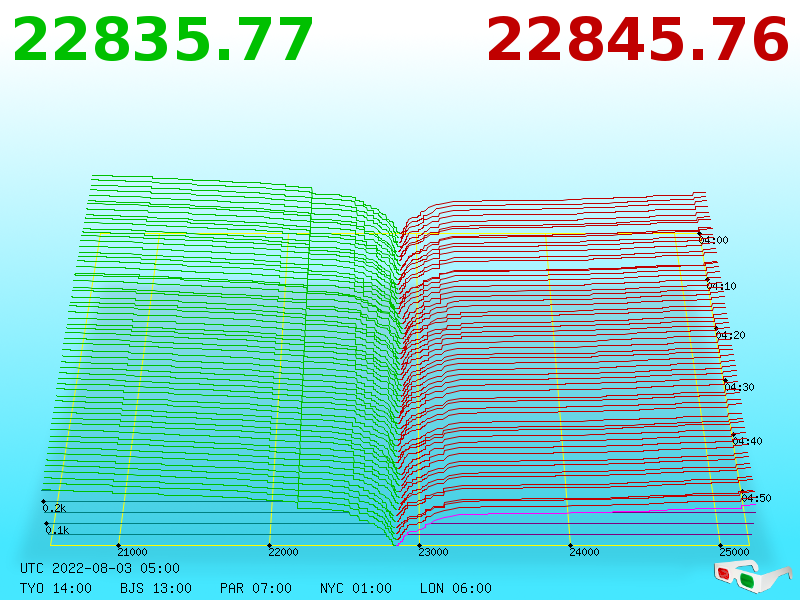The image size is (800, 600).
Task: Click the LON 06:00 clock
Action: pyautogui.click(x=456, y=588)
